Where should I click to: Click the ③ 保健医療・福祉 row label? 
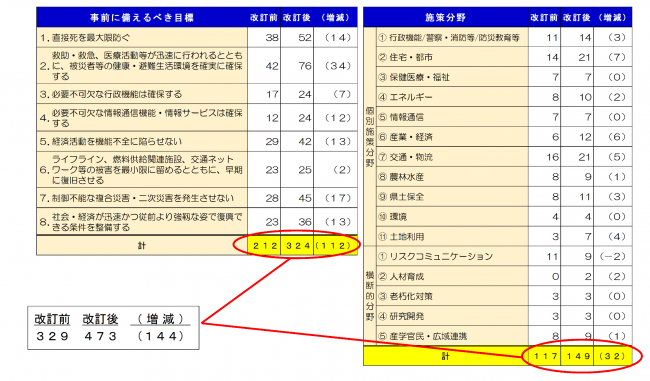(452, 77)
